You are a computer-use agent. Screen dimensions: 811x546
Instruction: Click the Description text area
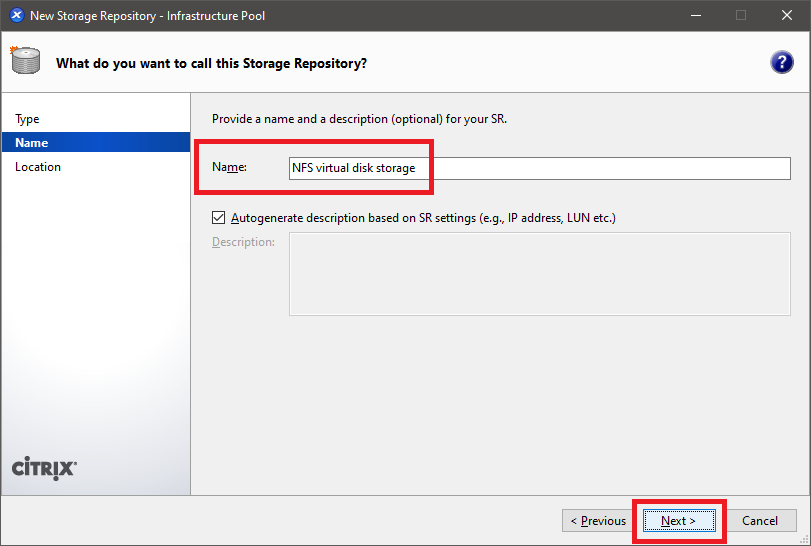pyautogui.click(x=539, y=275)
